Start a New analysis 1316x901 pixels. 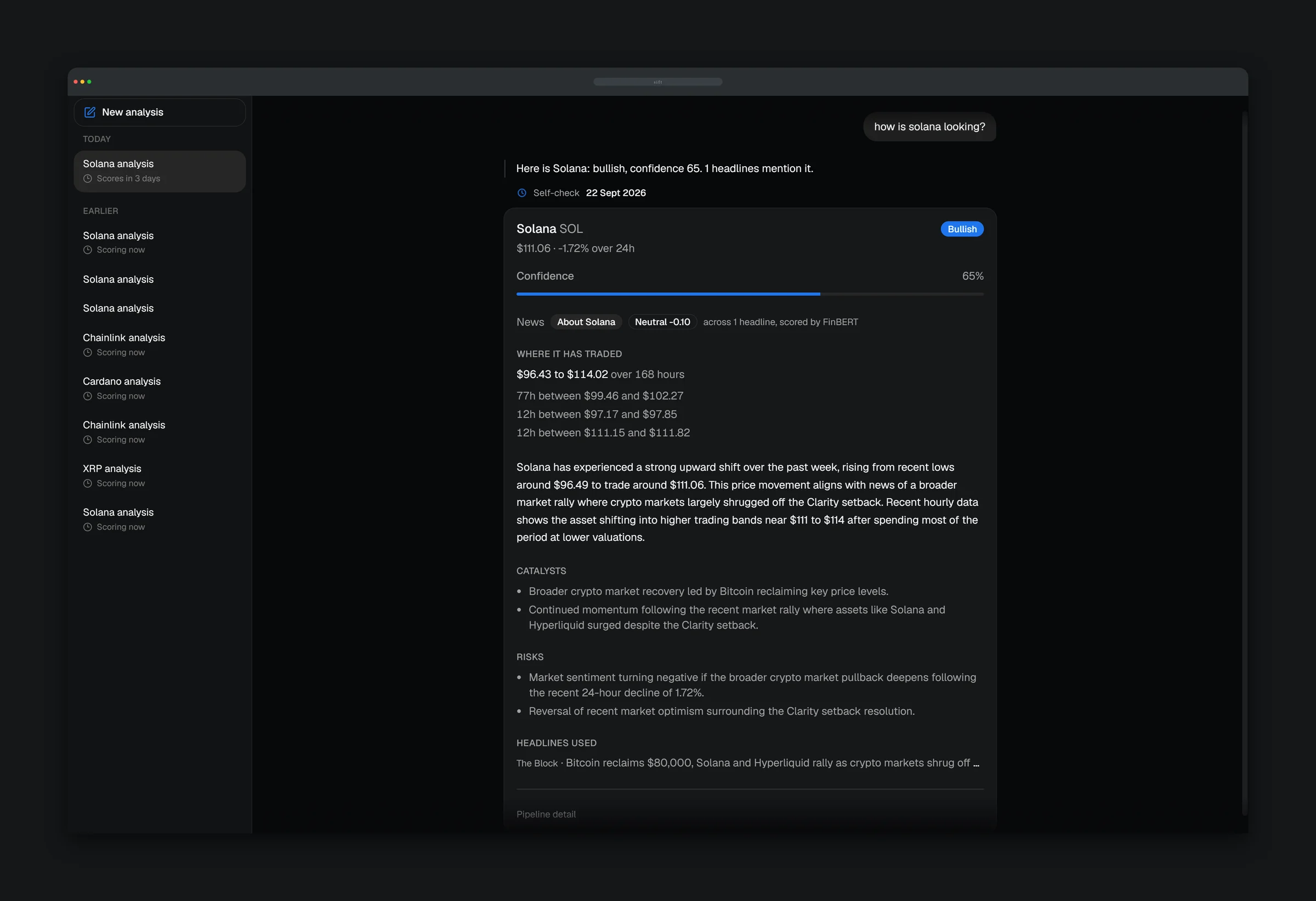coord(160,112)
